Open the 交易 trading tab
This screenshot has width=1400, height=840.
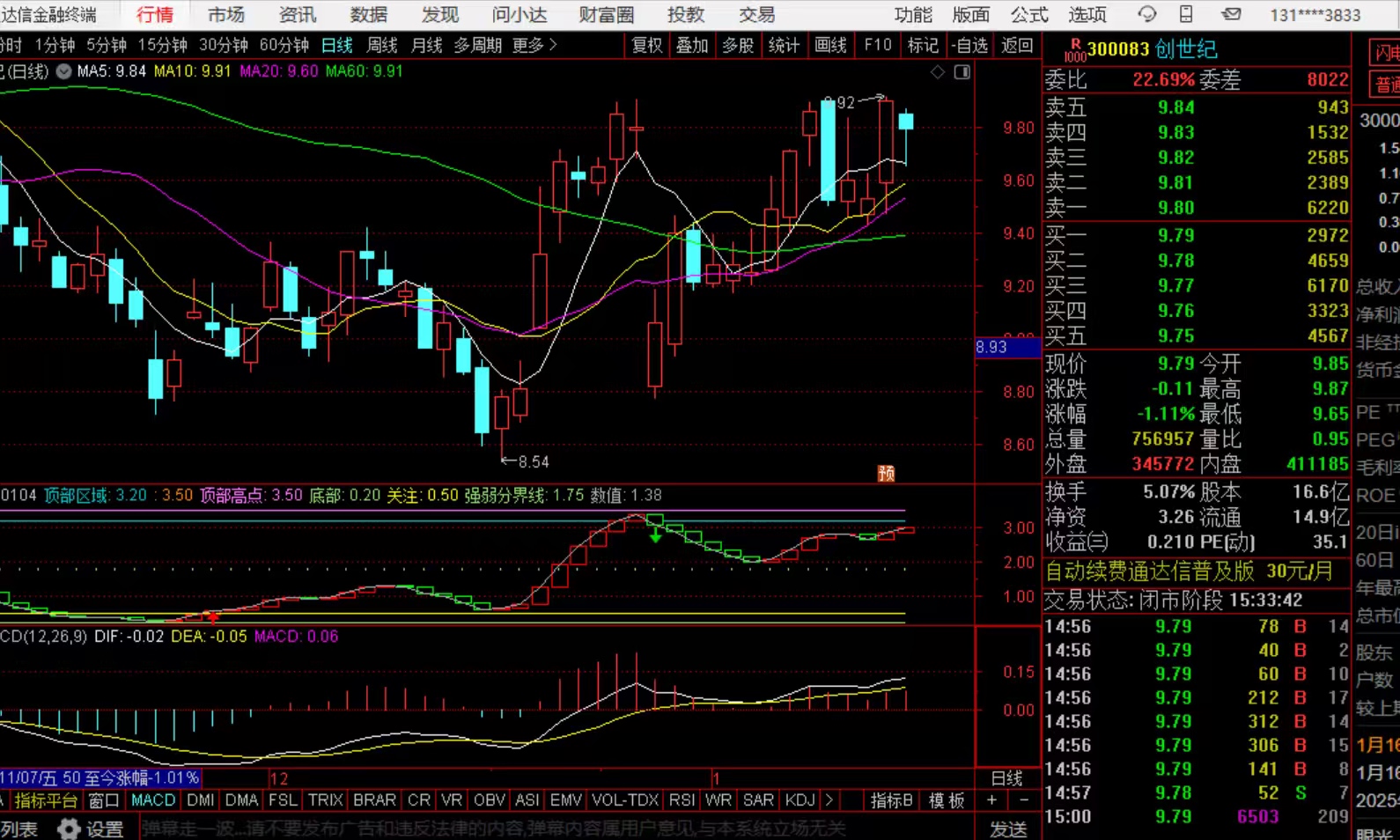pyautogui.click(x=757, y=14)
